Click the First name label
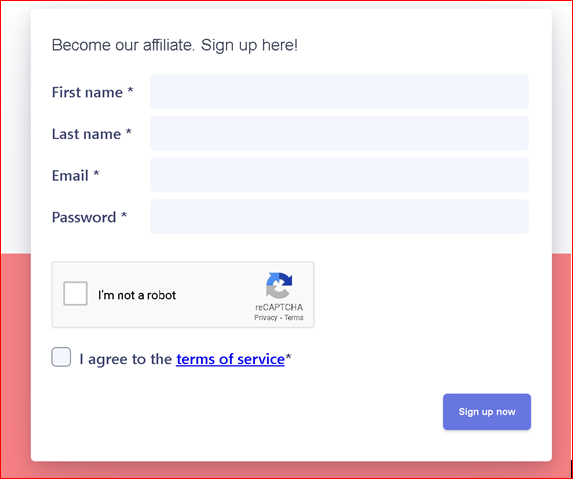The height and width of the screenshot is (479, 573). [92, 92]
